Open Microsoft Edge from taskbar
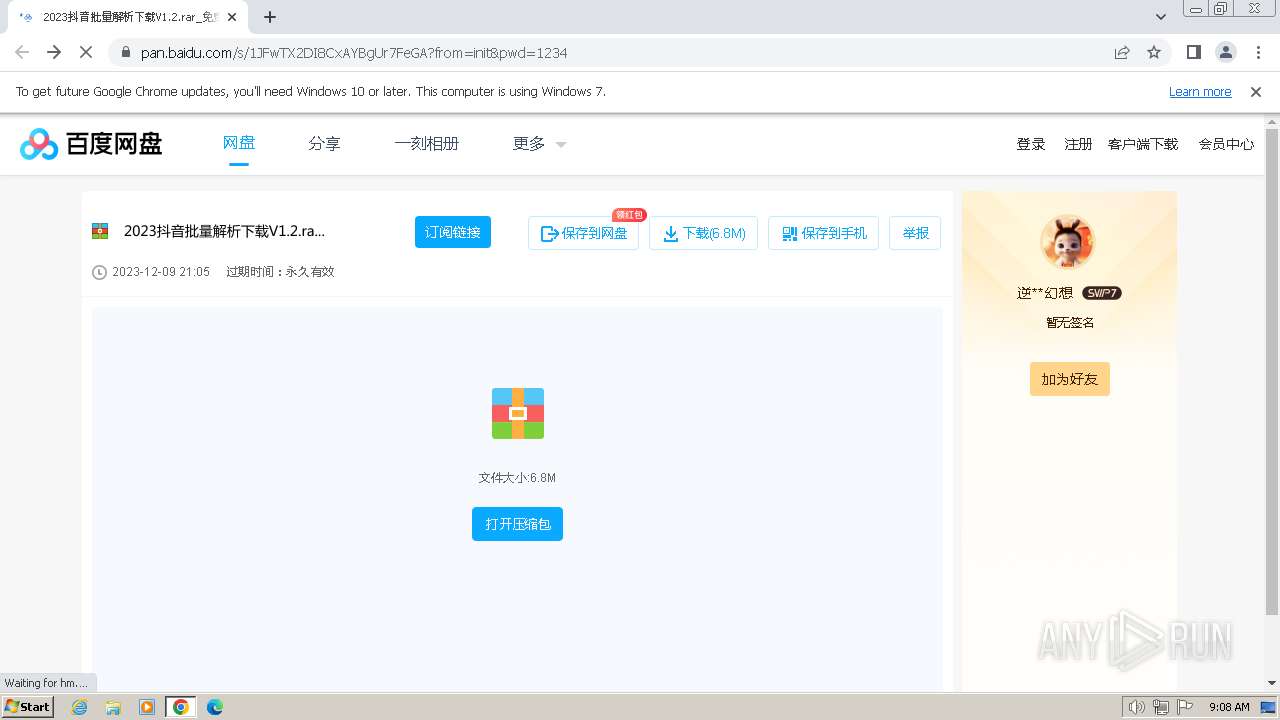This screenshot has height=720, width=1280. [x=215, y=707]
